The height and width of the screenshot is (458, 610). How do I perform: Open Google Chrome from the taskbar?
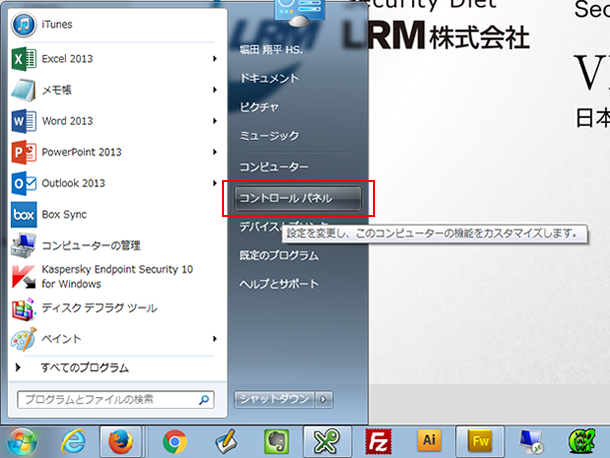175,441
